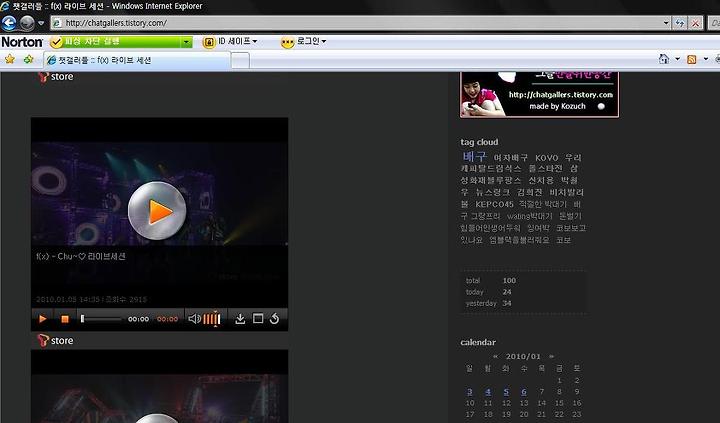Mute audio with the speaker icon
The image size is (720, 423).
click(x=194, y=319)
